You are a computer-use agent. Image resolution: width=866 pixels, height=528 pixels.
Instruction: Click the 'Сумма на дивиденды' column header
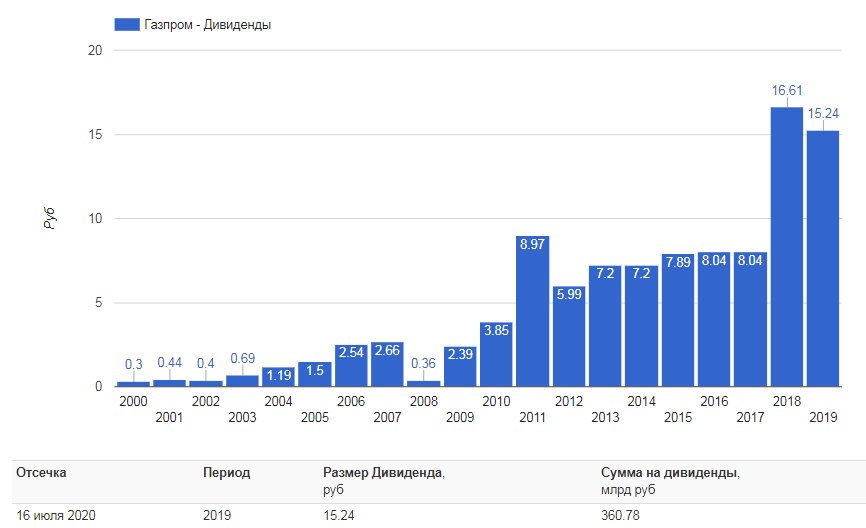669,473
